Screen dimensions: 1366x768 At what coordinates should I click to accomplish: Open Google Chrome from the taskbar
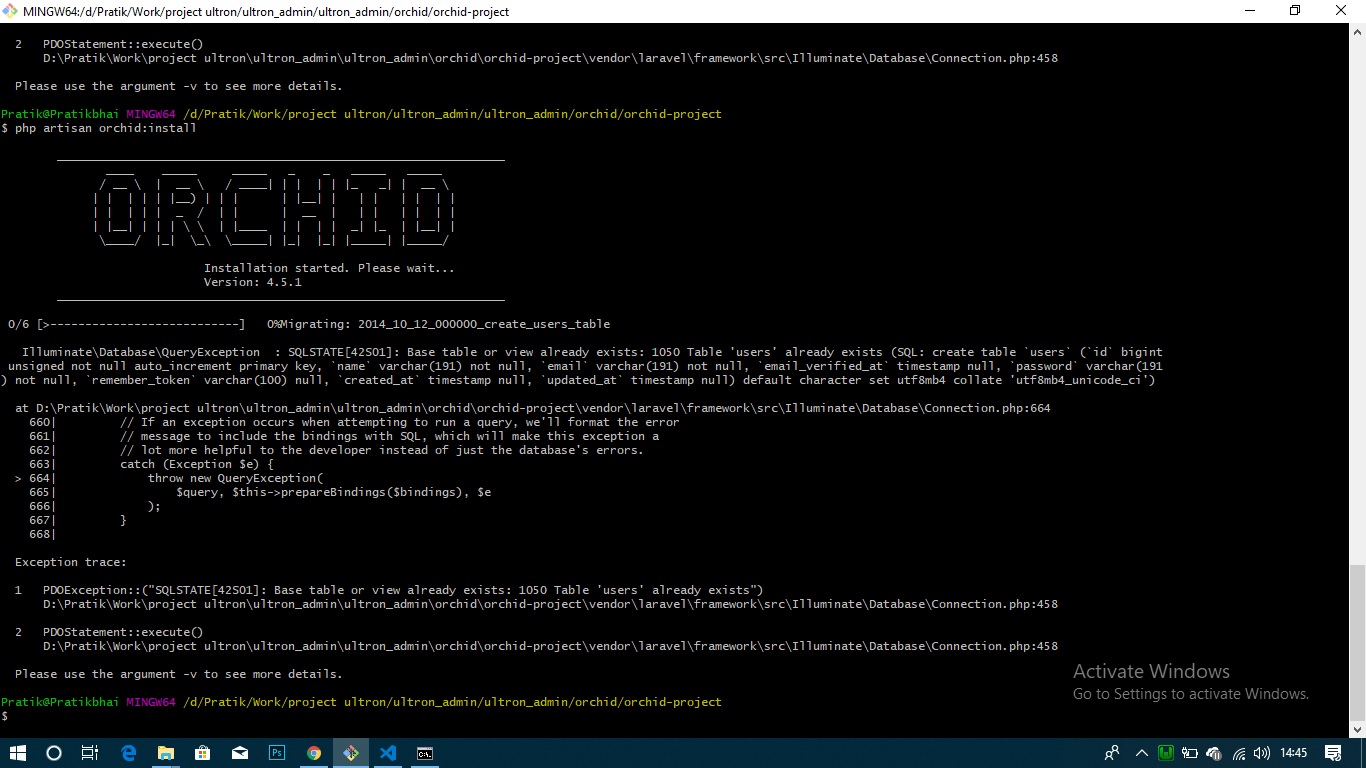314,753
